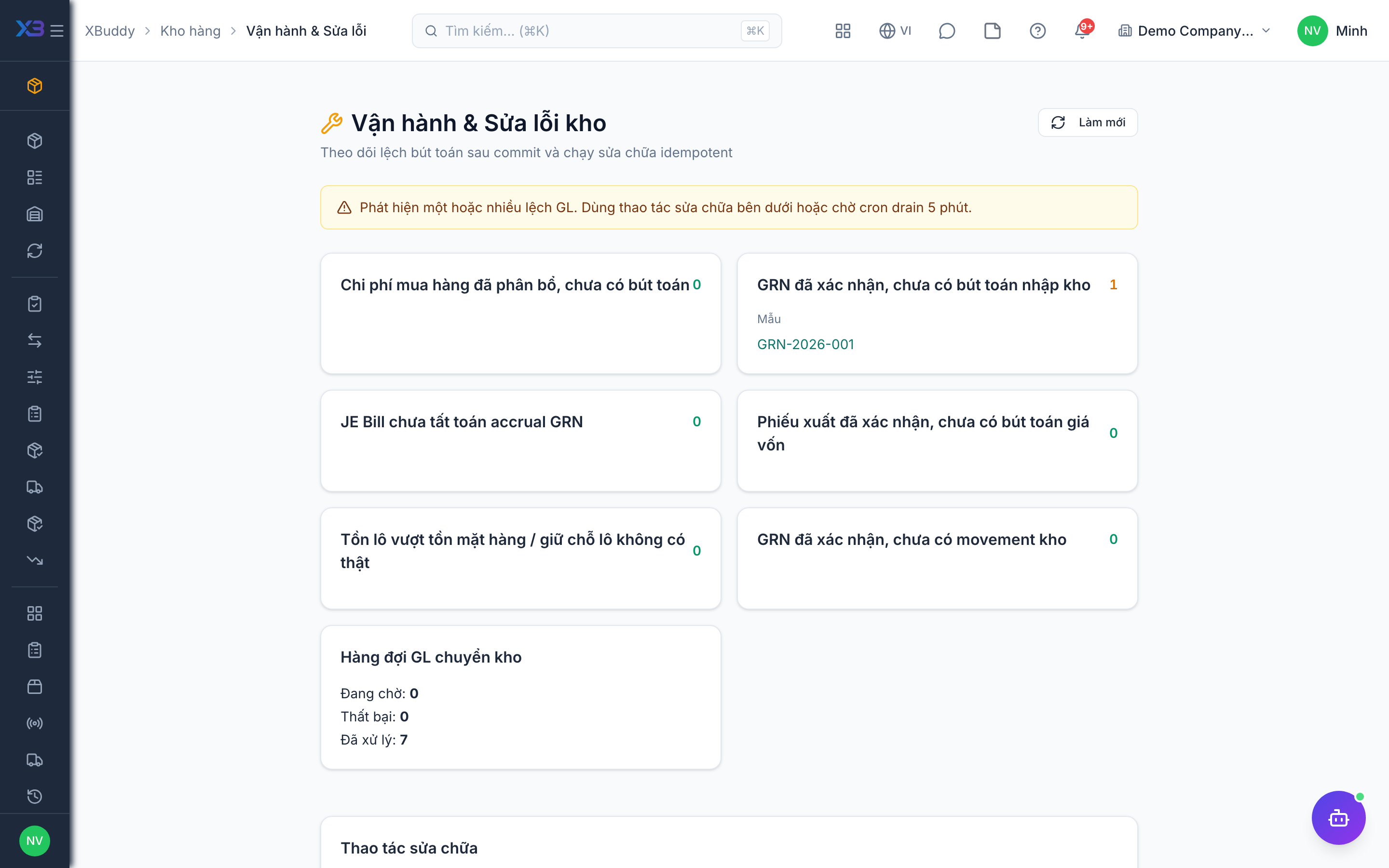Screen dimensions: 1389x868
Task: Click the 'Hàng đợi GL chuyển kho' card title
Action: 431,657
